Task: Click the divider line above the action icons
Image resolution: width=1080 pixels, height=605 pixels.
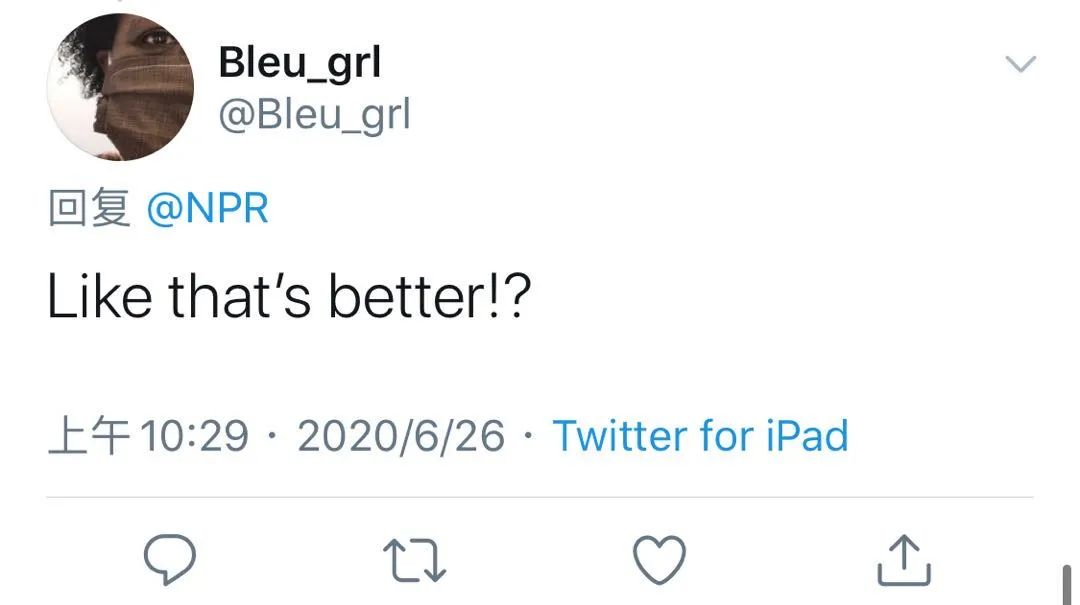Action: [x=540, y=497]
